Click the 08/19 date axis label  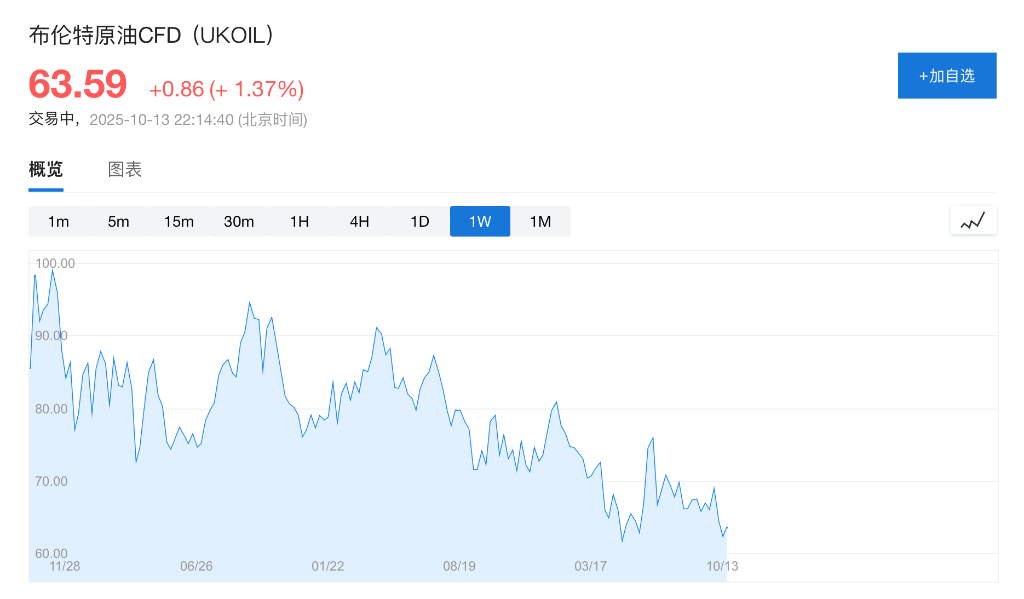[459, 566]
